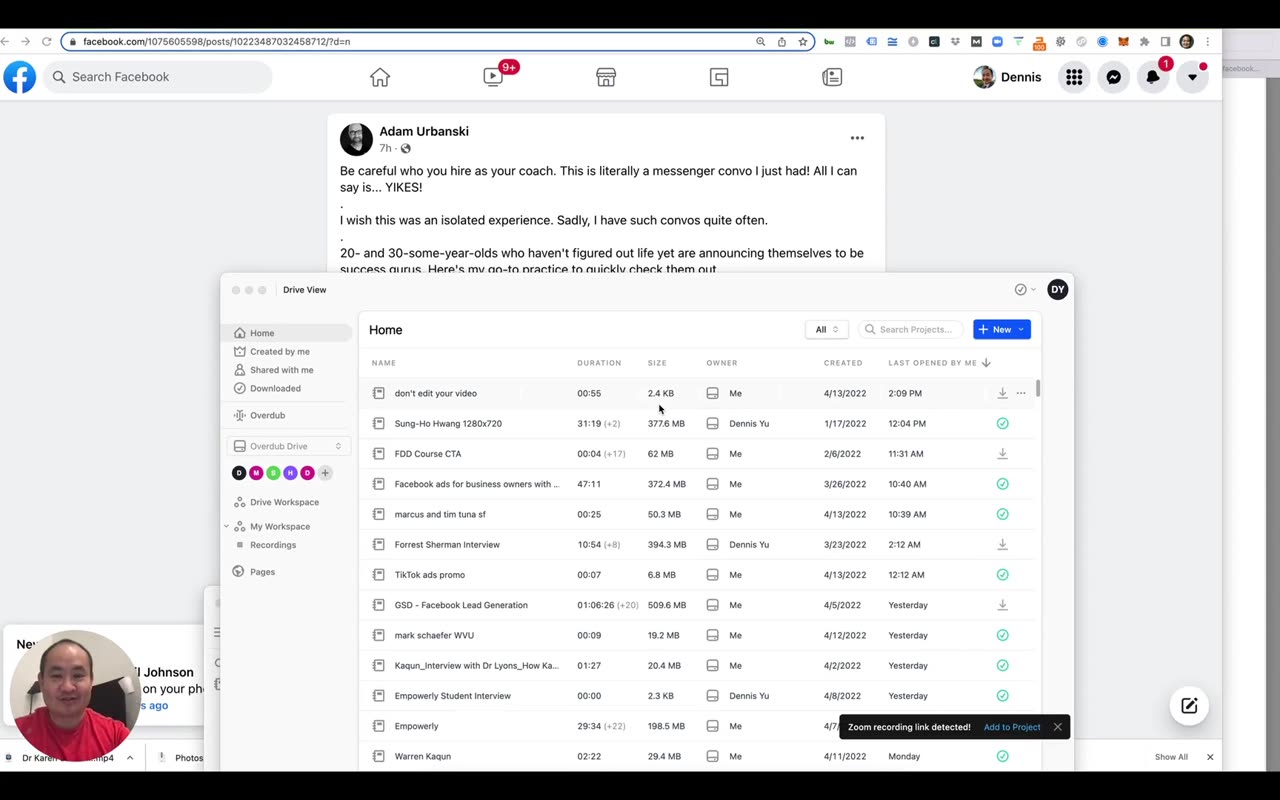The height and width of the screenshot is (800, 1280).
Task: Add a member with the plus icon
Action: (325, 473)
